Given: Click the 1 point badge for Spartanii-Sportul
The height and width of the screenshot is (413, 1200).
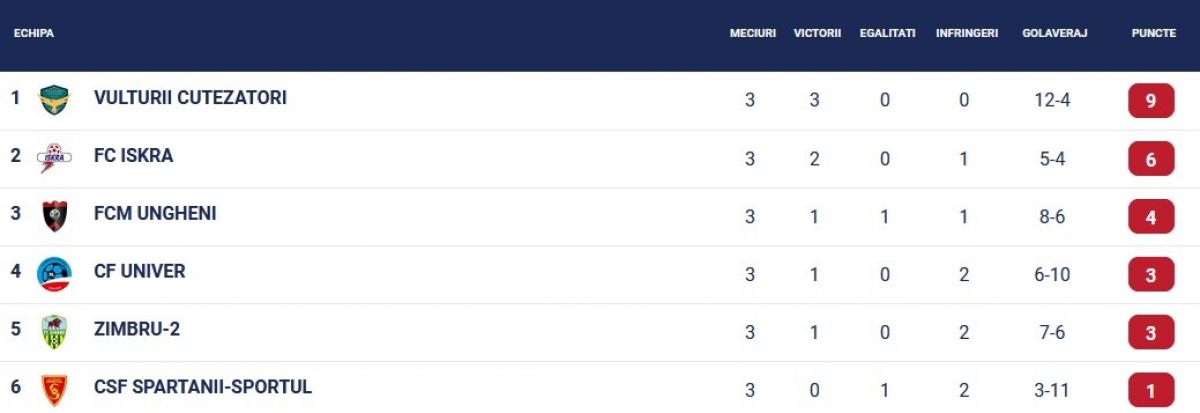Looking at the screenshot, I should pyautogui.click(x=1151, y=389).
